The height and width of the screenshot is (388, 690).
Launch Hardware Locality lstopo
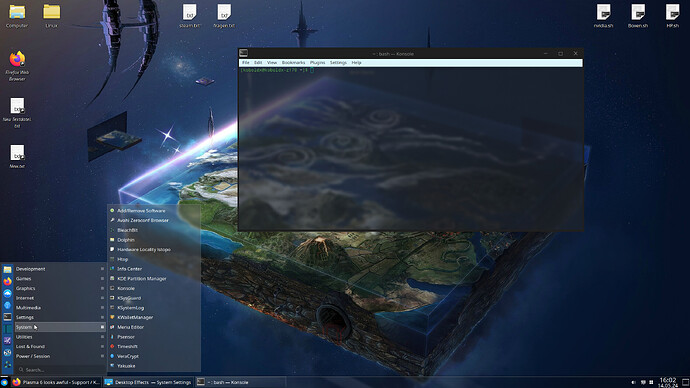point(154,249)
